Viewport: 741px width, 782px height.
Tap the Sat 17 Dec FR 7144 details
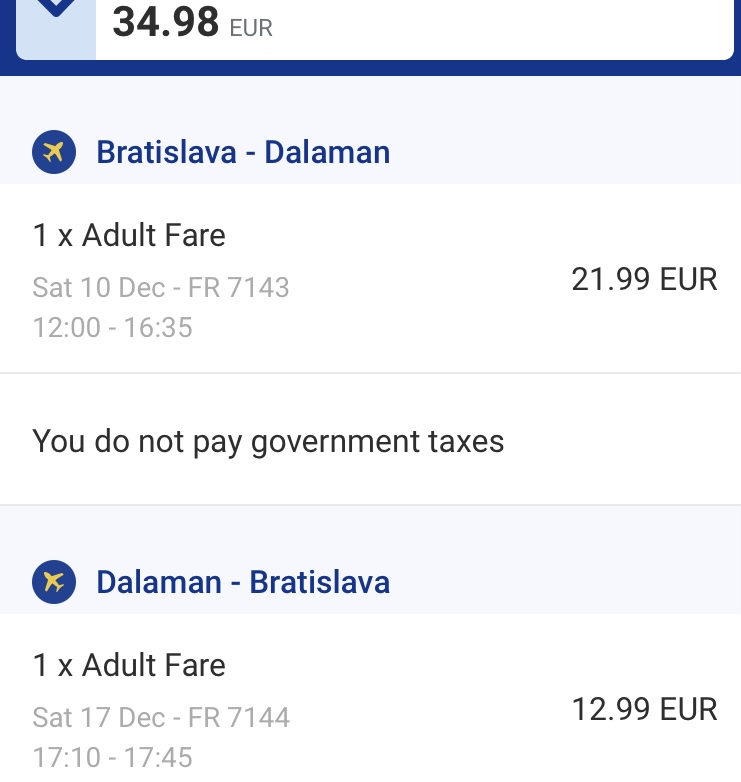(161, 717)
